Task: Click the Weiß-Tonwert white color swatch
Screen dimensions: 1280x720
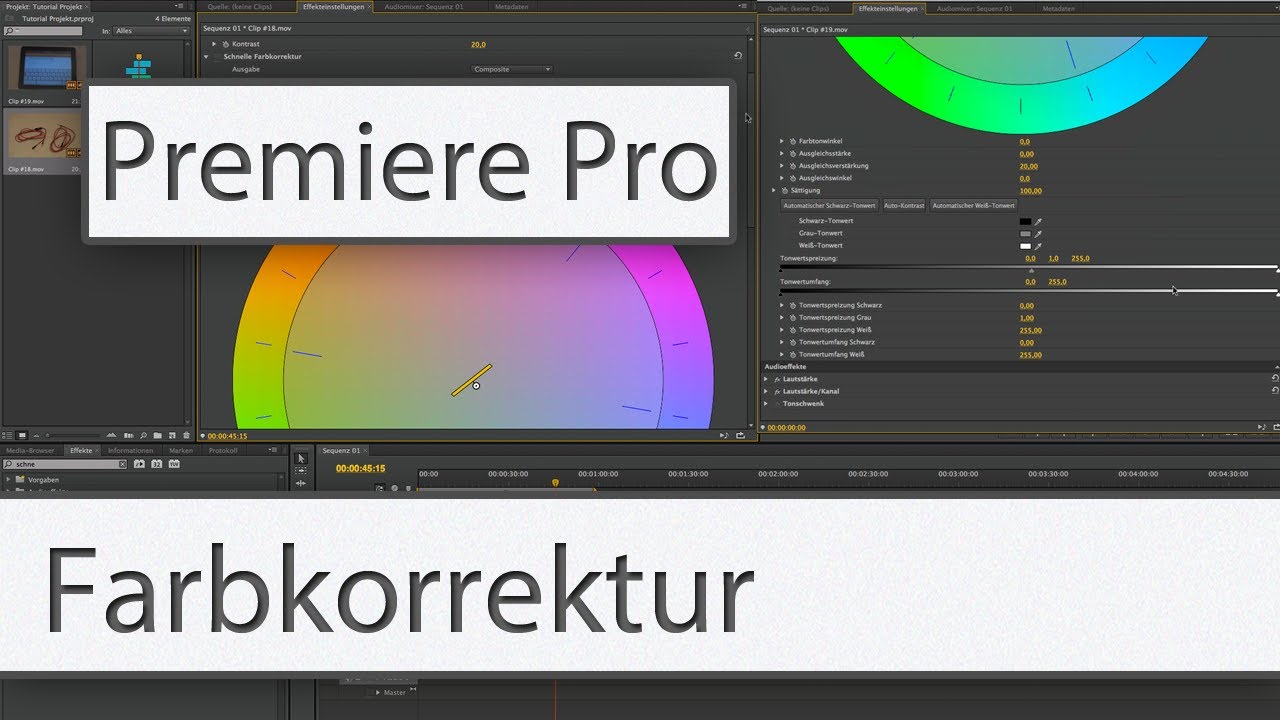Action: [x=1025, y=246]
